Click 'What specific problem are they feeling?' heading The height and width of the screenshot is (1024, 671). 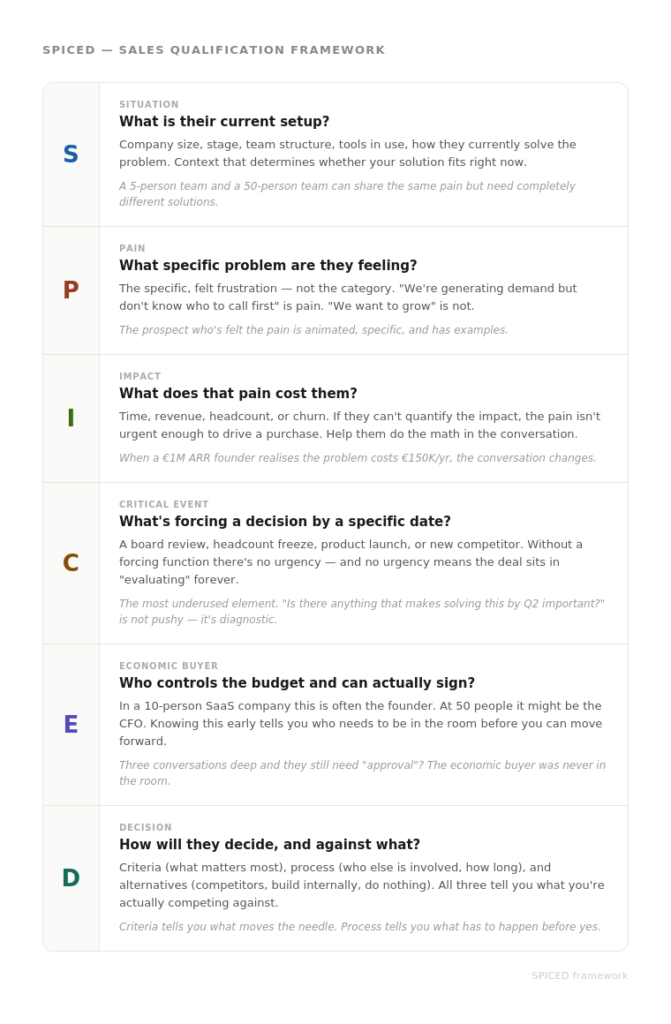coord(268,266)
